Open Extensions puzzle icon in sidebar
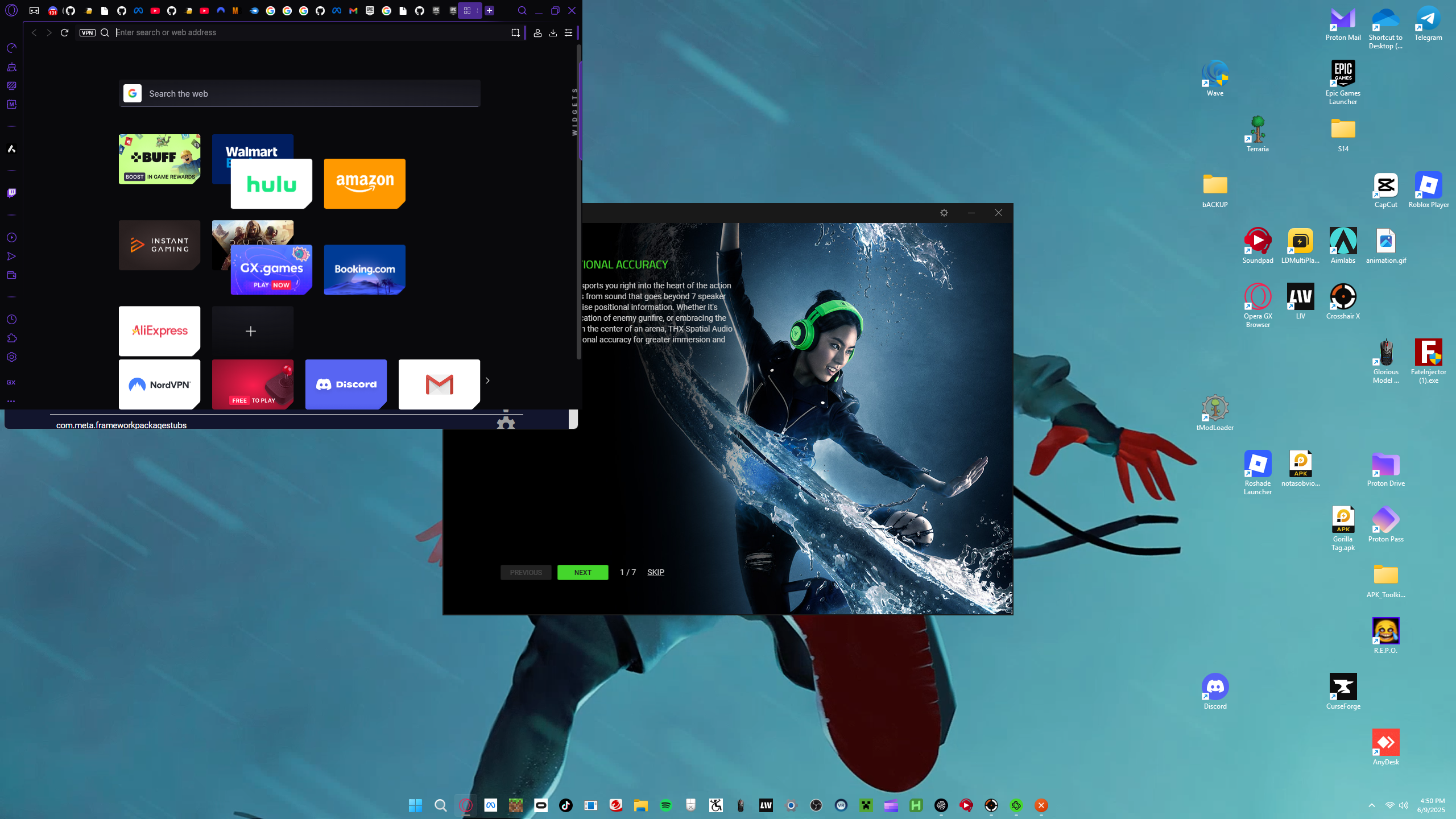This screenshot has width=1456, height=819. [11, 338]
